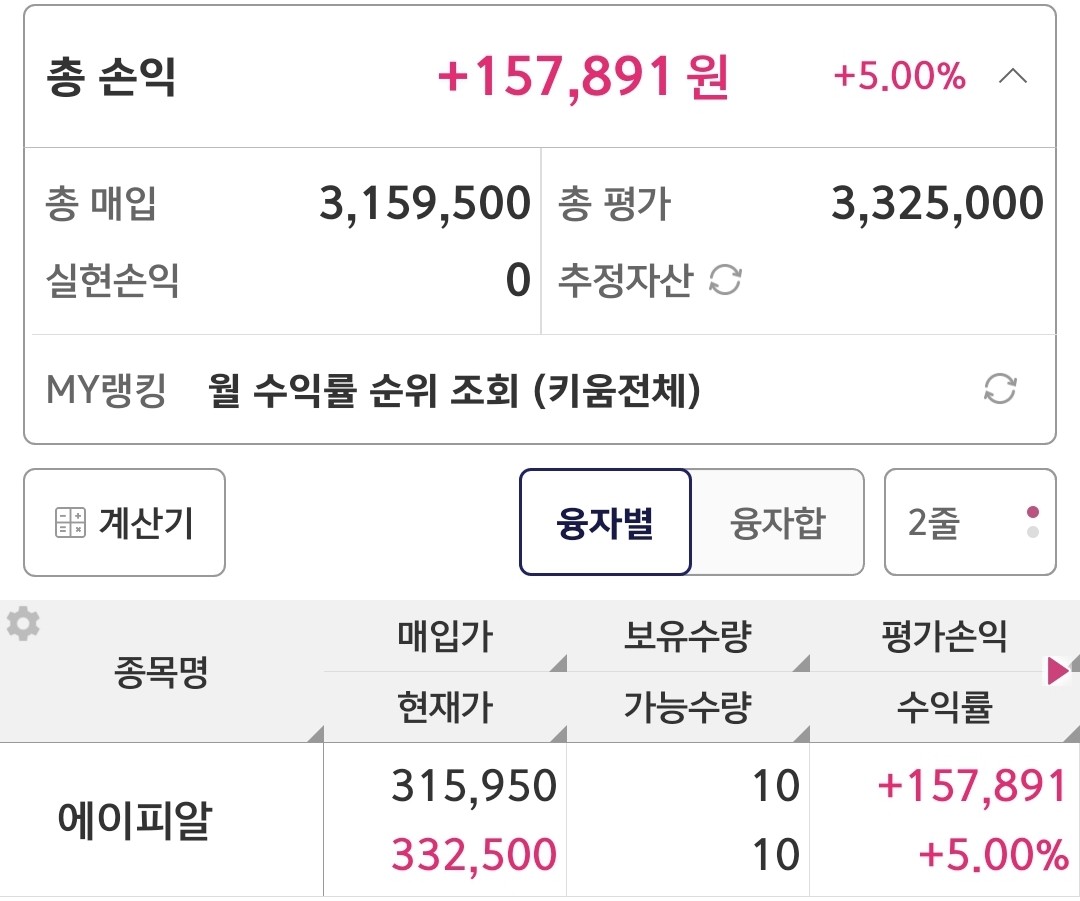The image size is (1080, 901).
Task: Select the 융자별 view toggle
Action: click(605, 522)
